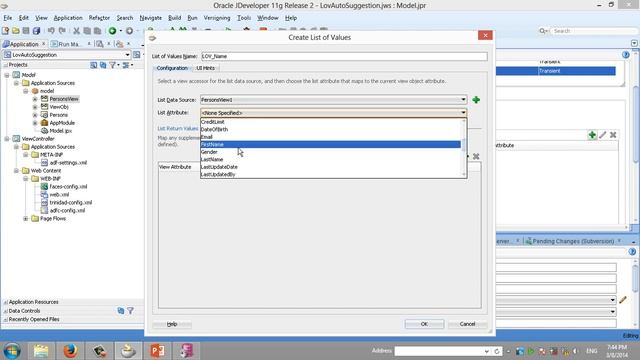This screenshot has width=640, height=360.
Task: Click the Cancel button
Action: 467,324
